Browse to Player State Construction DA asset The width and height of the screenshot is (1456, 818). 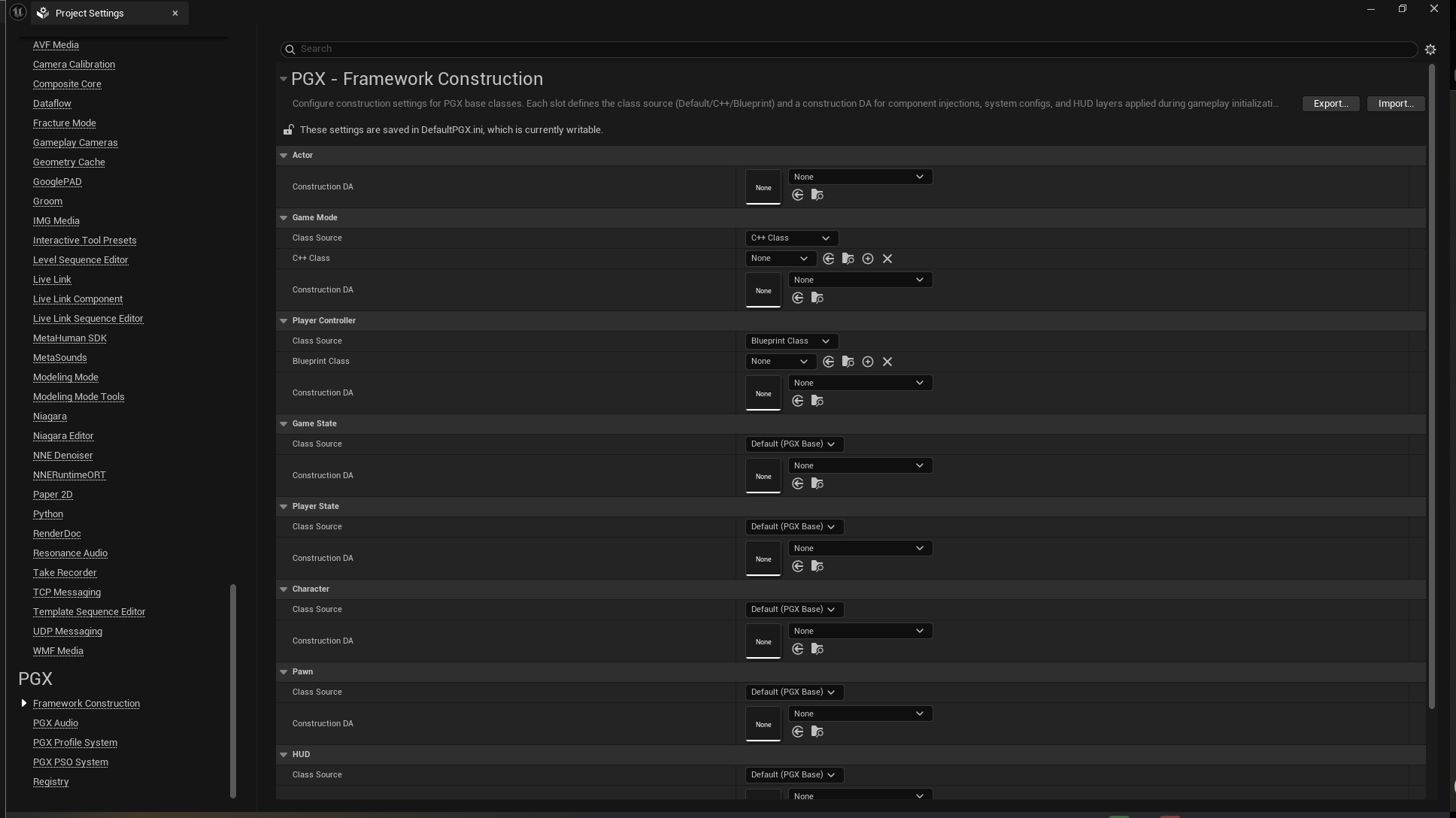(x=817, y=567)
